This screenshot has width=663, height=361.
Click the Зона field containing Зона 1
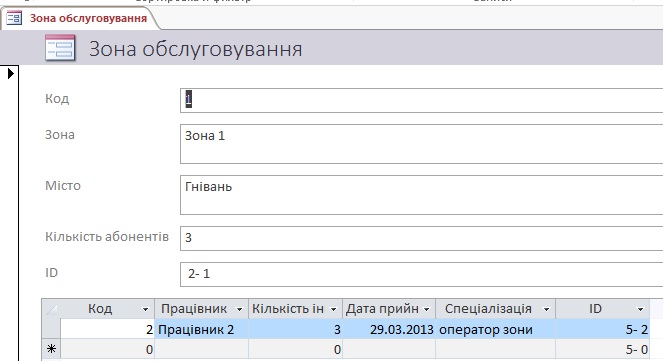pyautogui.click(x=422, y=144)
